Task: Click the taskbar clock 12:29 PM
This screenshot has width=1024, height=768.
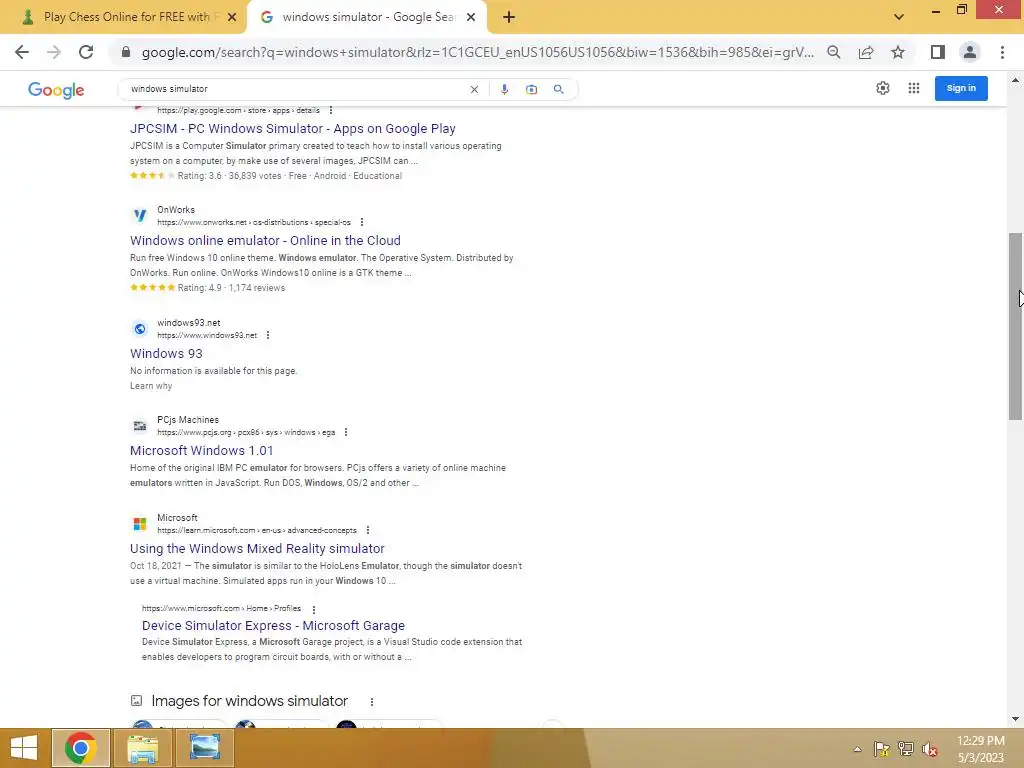Action: (980, 741)
